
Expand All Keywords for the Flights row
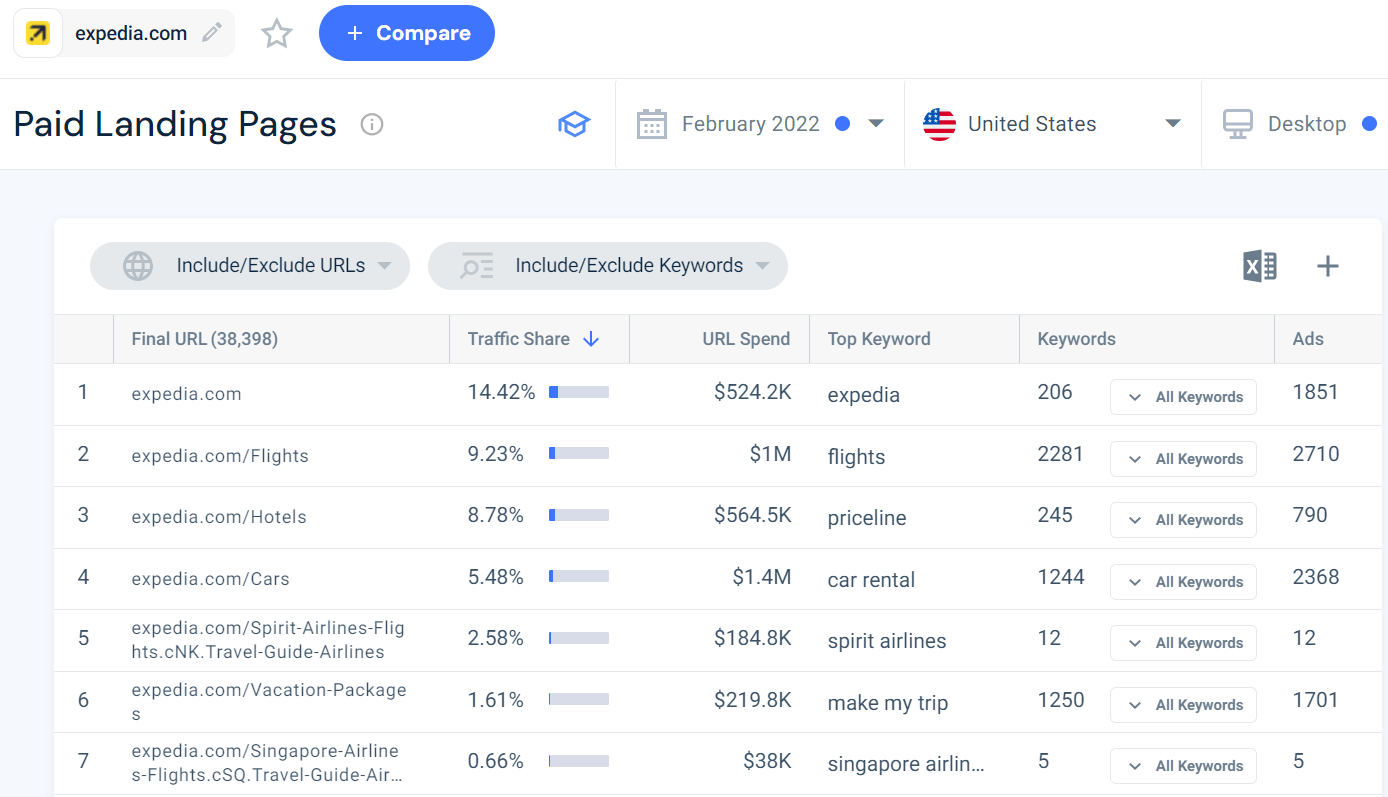1183,458
